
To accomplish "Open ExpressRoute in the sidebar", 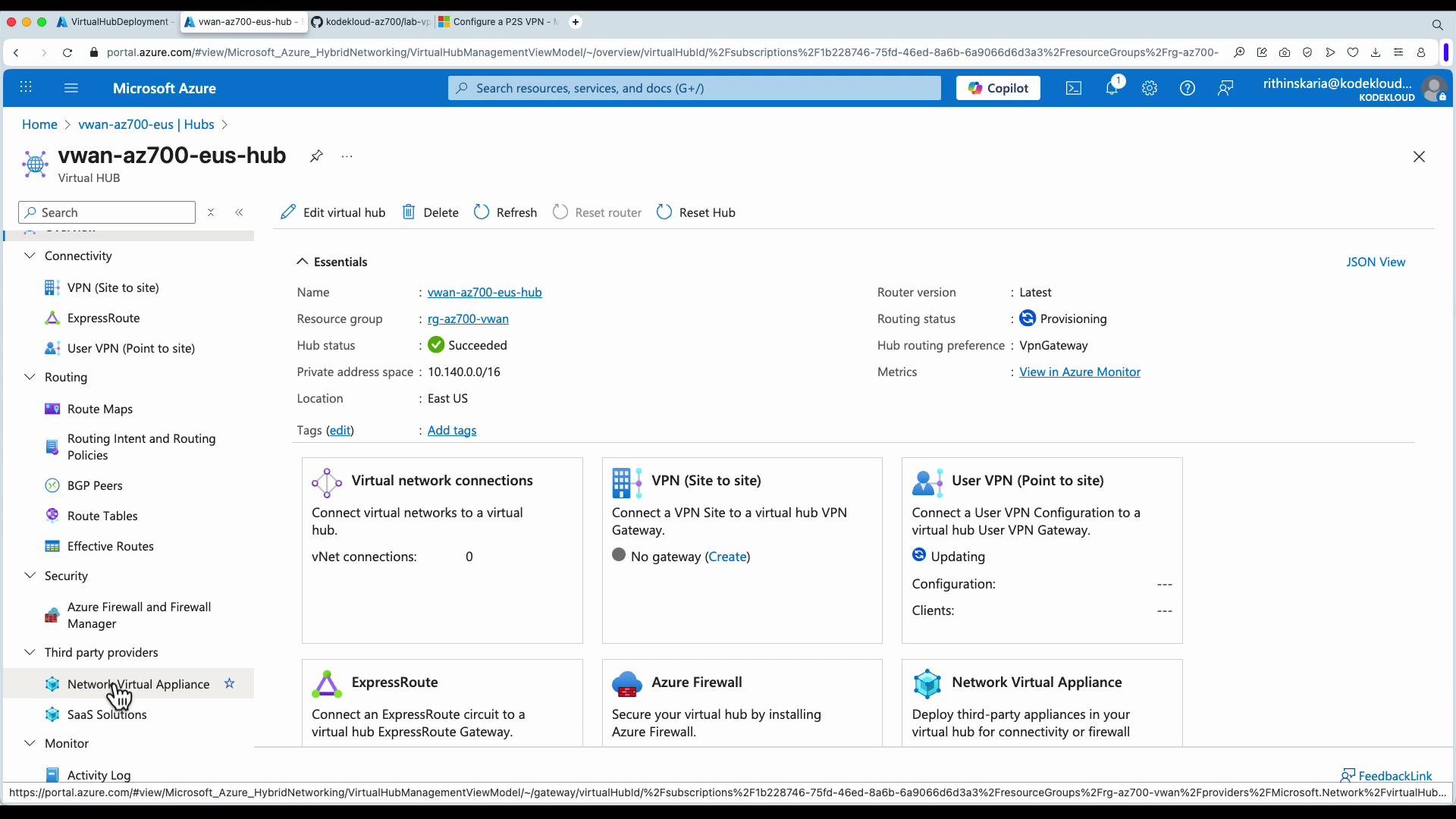I will point(103,318).
